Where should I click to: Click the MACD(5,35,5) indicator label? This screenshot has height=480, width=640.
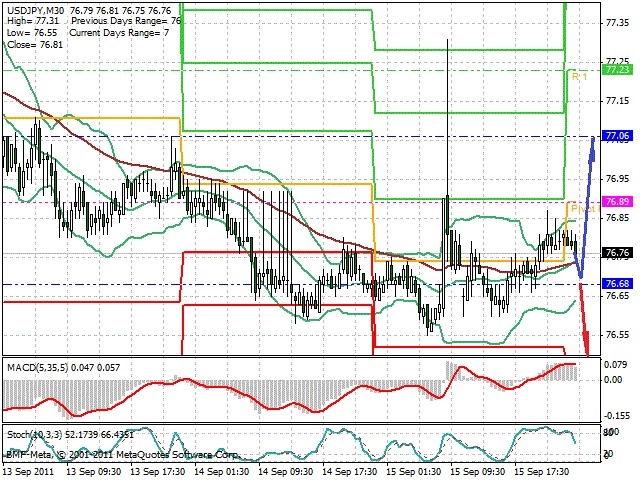tap(38, 368)
